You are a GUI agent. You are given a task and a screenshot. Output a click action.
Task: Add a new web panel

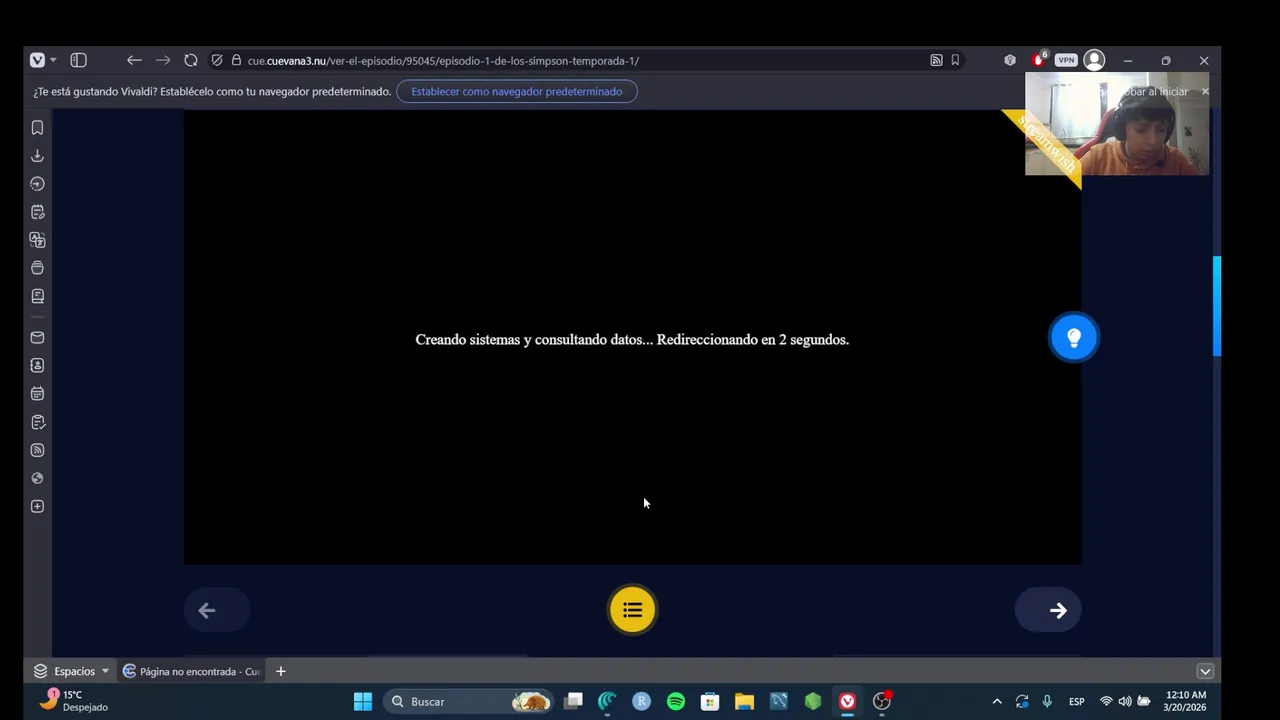[x=37, y=506]
